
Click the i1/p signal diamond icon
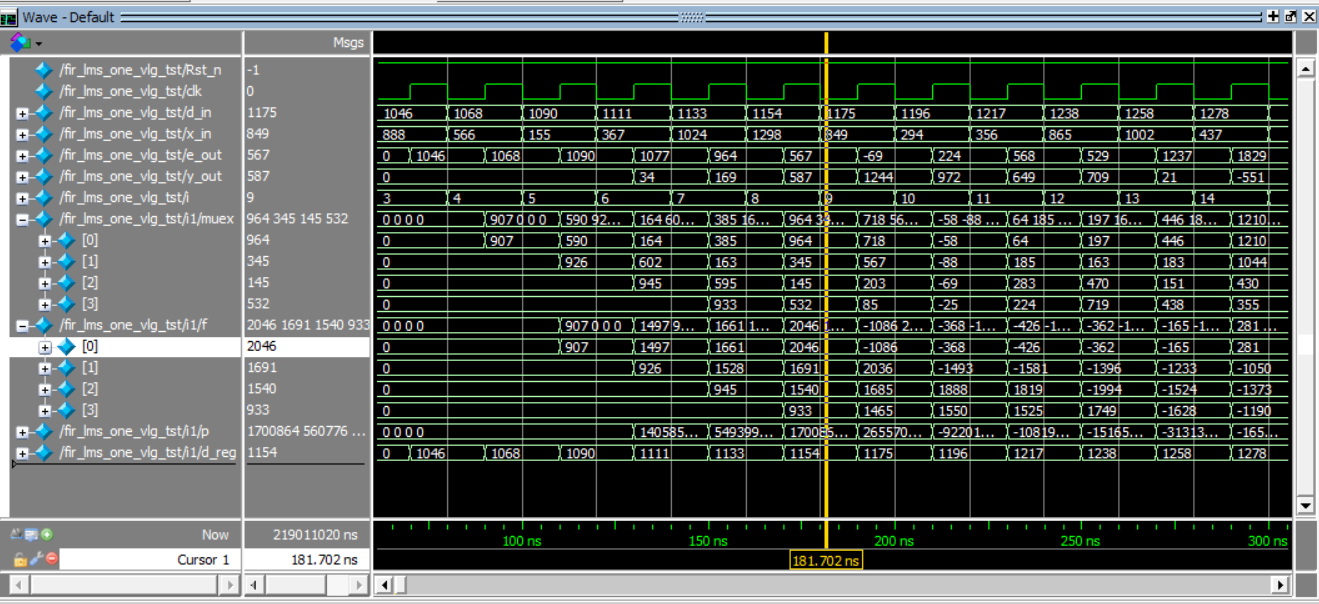[x=43, y=431]
